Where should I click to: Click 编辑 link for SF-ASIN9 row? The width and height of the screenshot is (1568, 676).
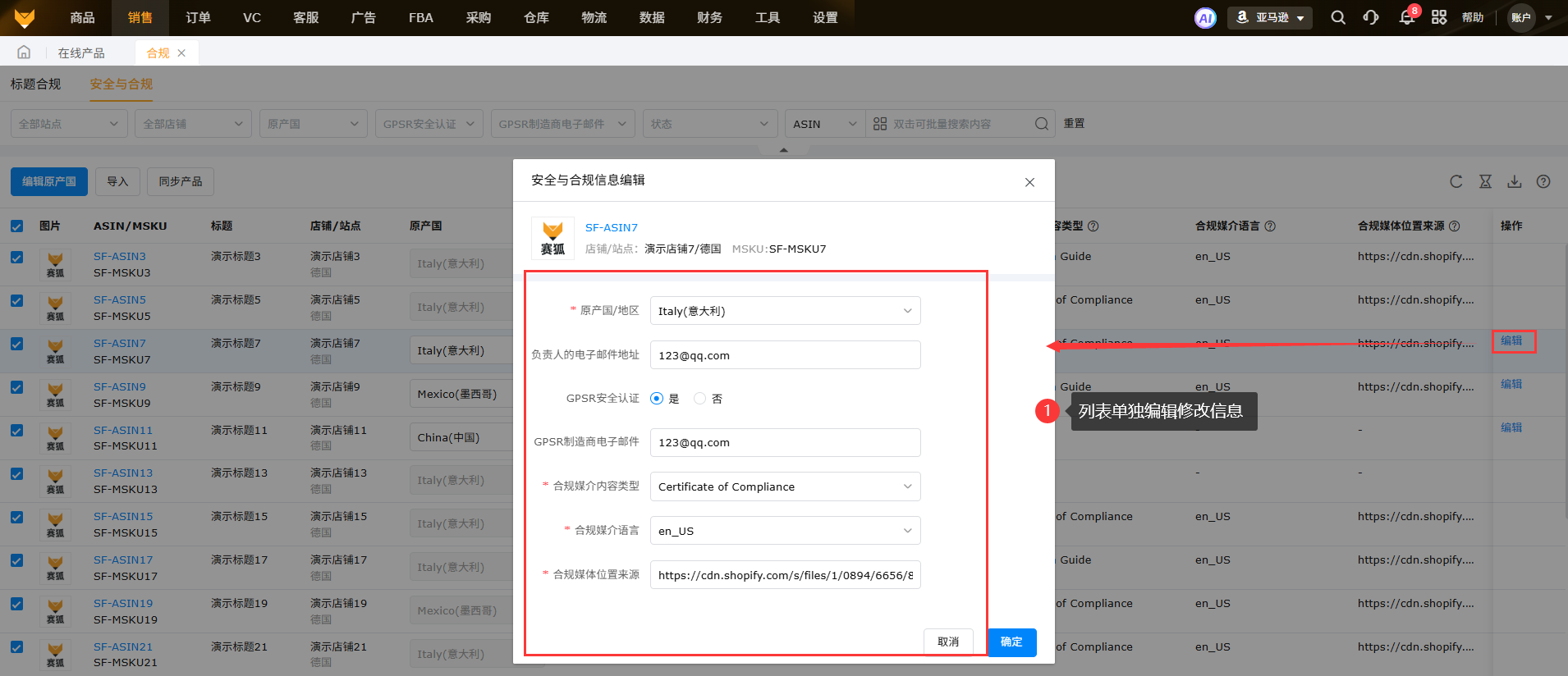coord(1511,384)
